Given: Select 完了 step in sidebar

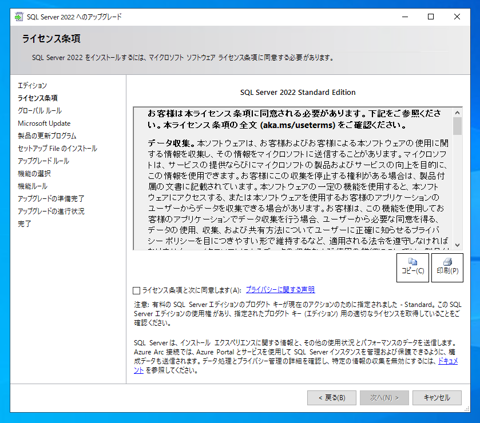Looking at the screenshot, I should click(24, 224).
